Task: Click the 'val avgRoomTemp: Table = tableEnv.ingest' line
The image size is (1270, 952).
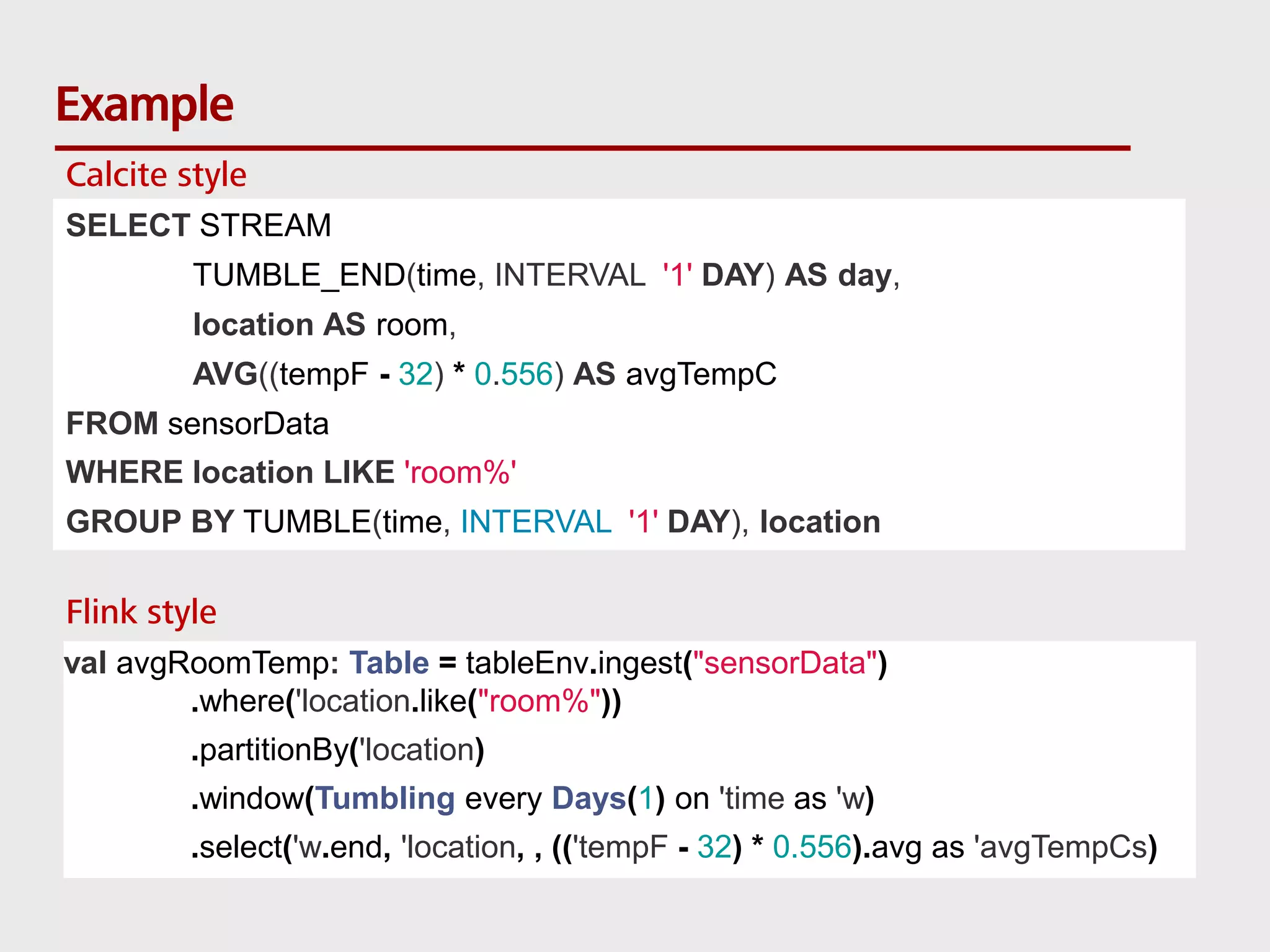Action: pyautogui.click(x=476, y=663)
